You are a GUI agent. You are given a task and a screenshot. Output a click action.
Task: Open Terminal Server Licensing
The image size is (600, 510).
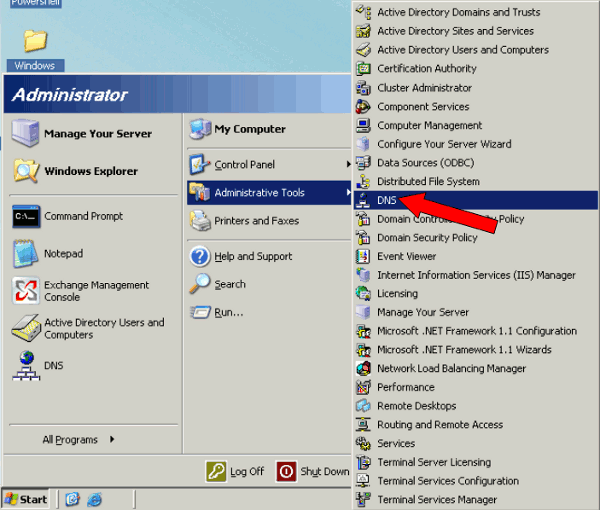click(476, 462)
